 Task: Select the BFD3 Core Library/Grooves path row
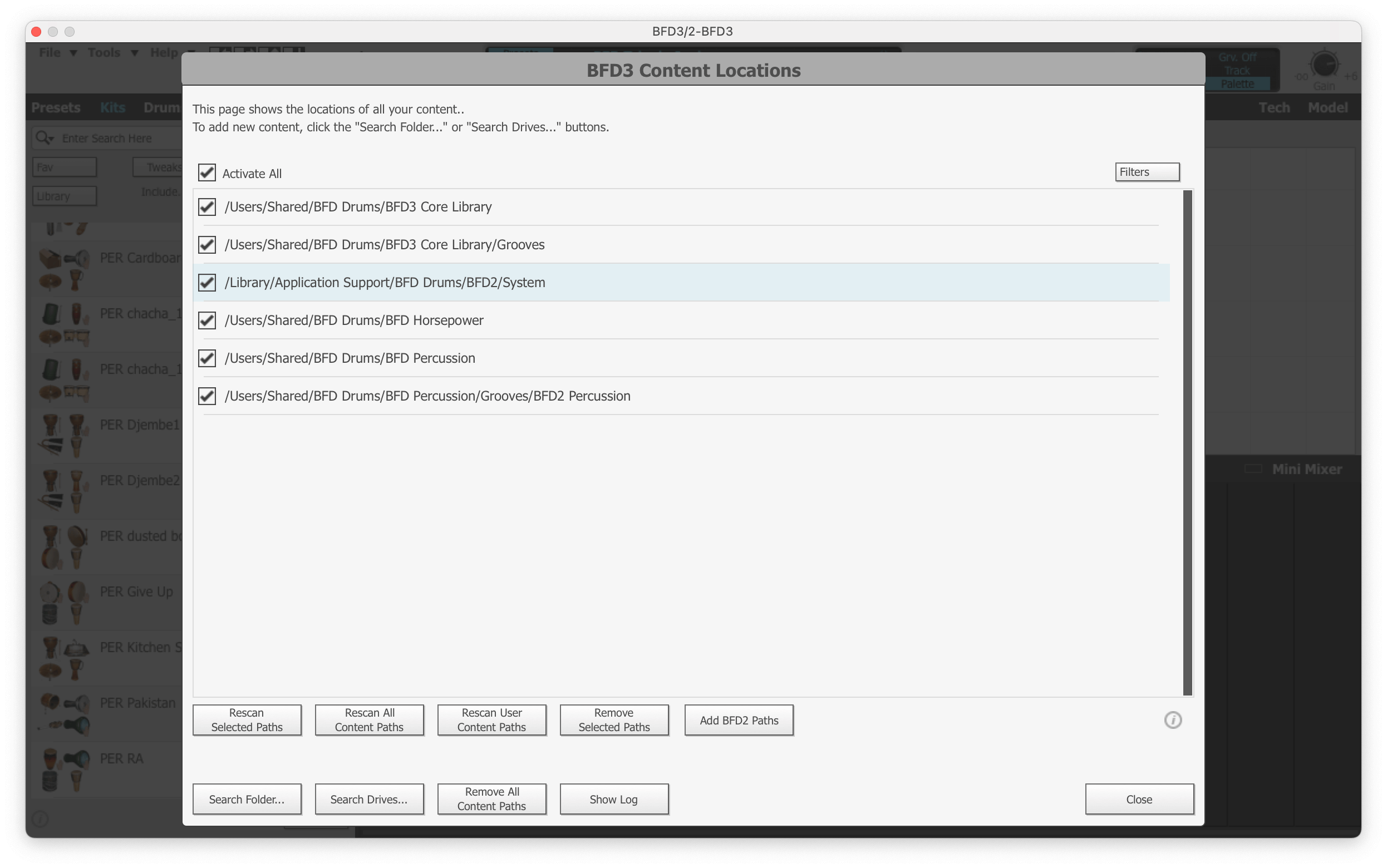tap(681, 245)
